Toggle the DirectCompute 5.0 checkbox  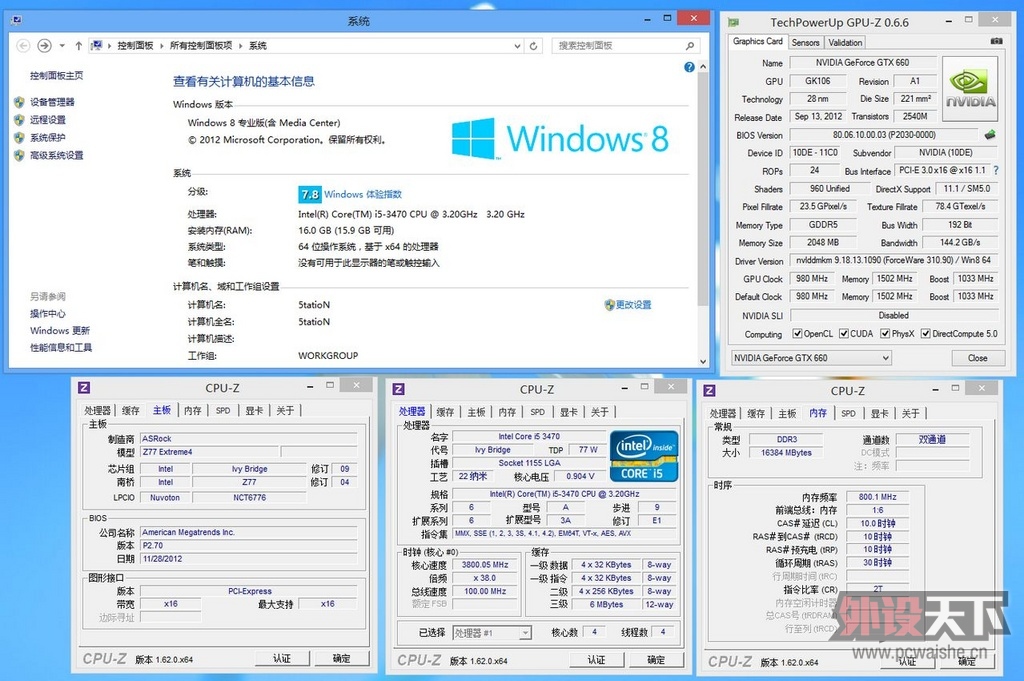(x=925, y=334)
